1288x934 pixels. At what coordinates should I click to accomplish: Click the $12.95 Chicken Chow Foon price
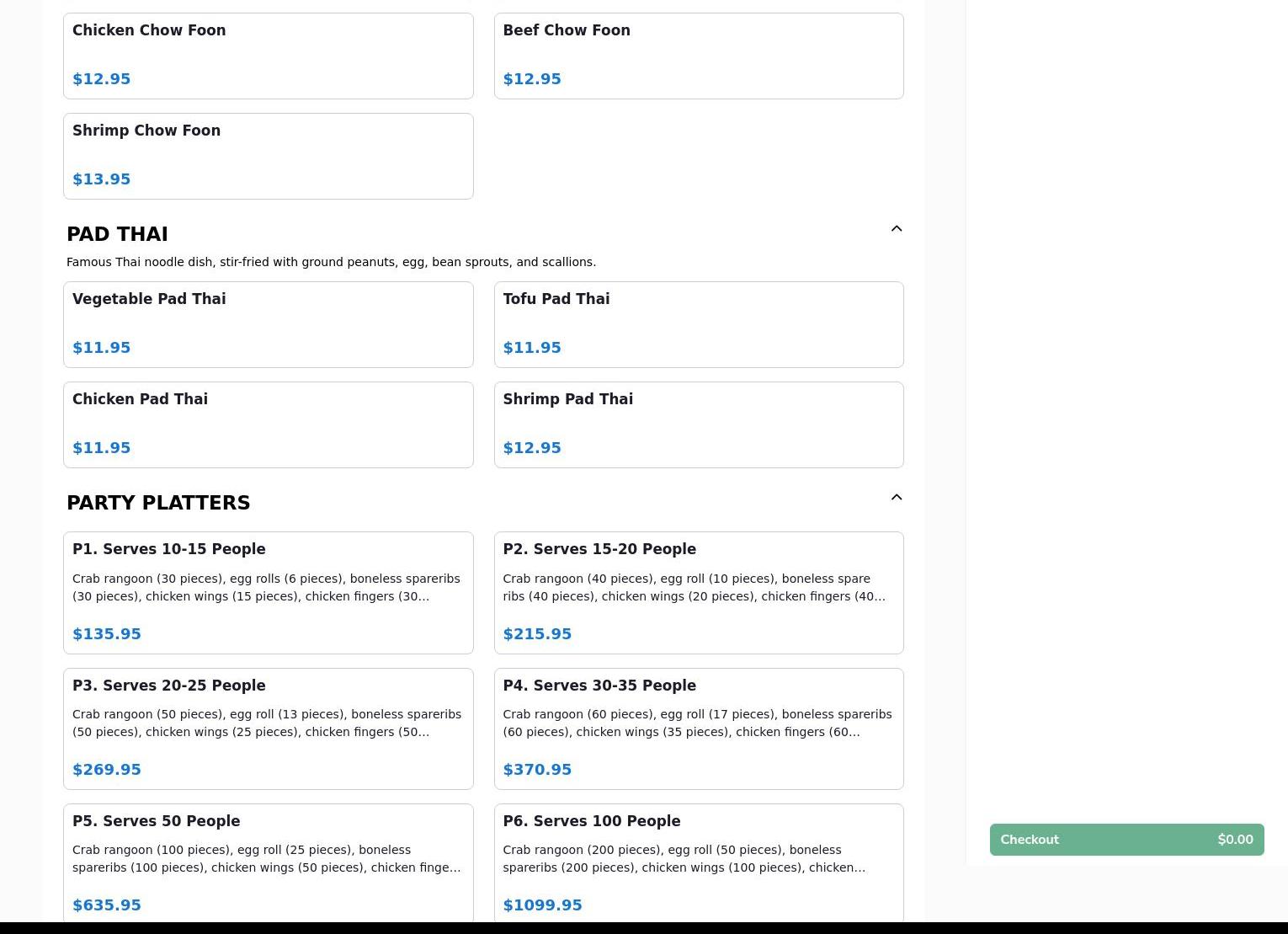[x=102, y=78]
